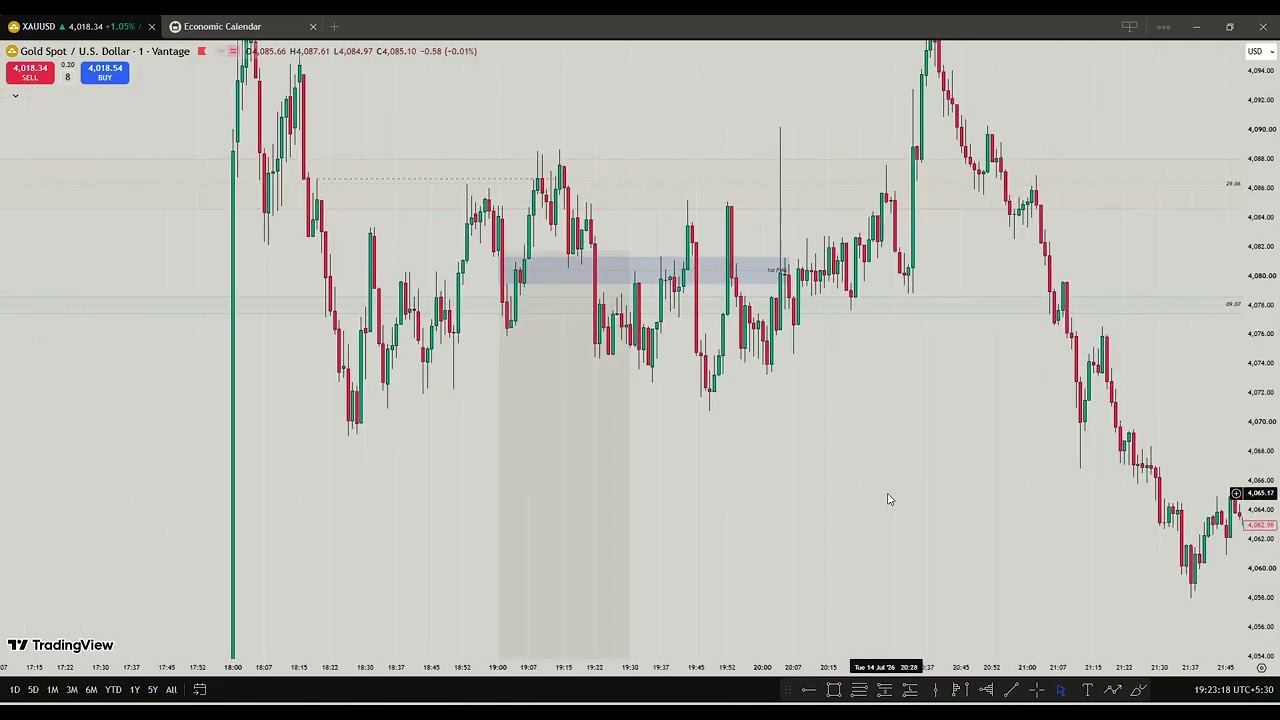This screenshot has height=720, width=1280.
Task: Select the parallel lines drawing tool
Action: 859,690
